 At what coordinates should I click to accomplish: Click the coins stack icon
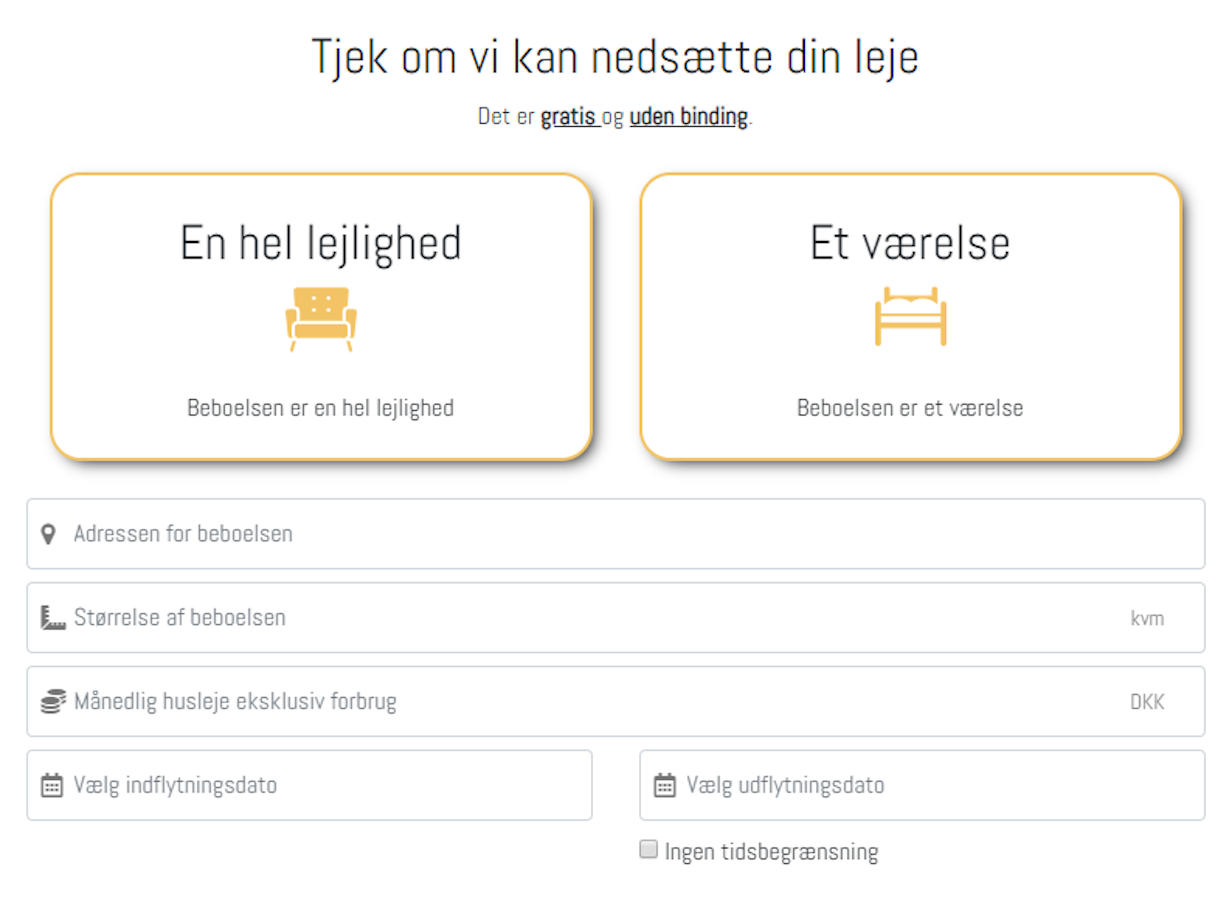tap(52, 702)
